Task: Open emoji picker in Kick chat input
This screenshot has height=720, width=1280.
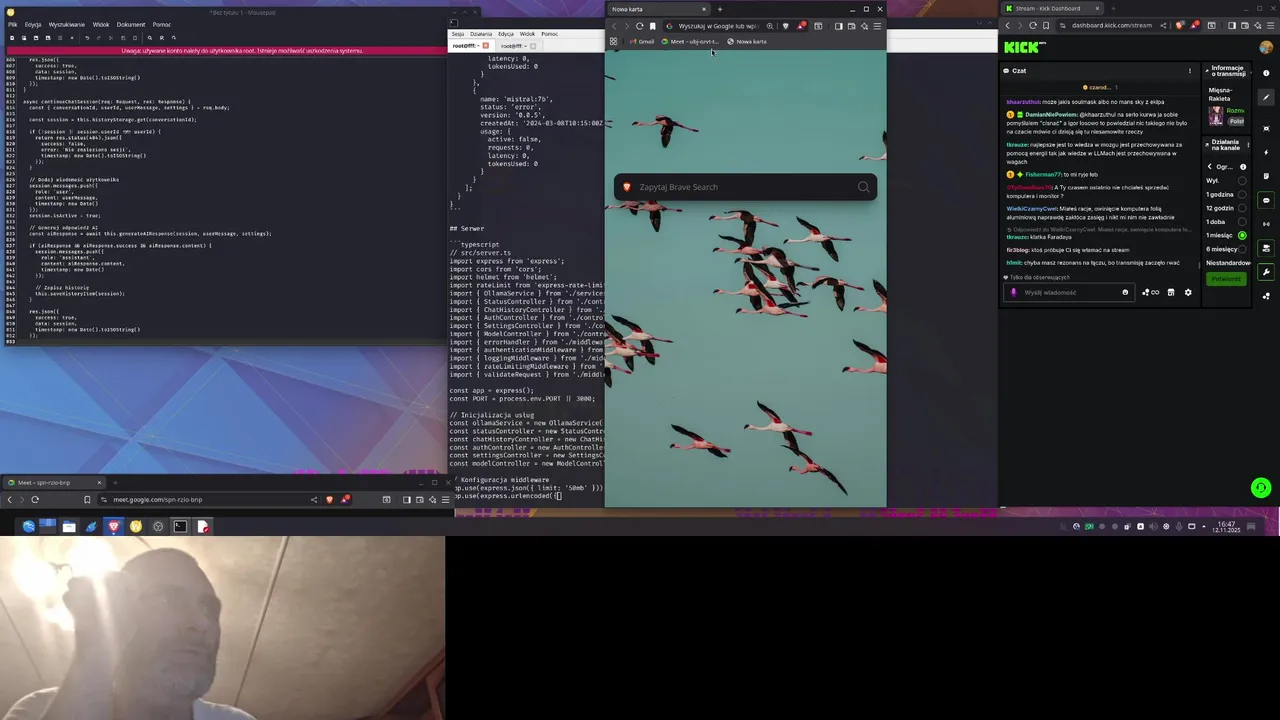Action: [1125, 292]
